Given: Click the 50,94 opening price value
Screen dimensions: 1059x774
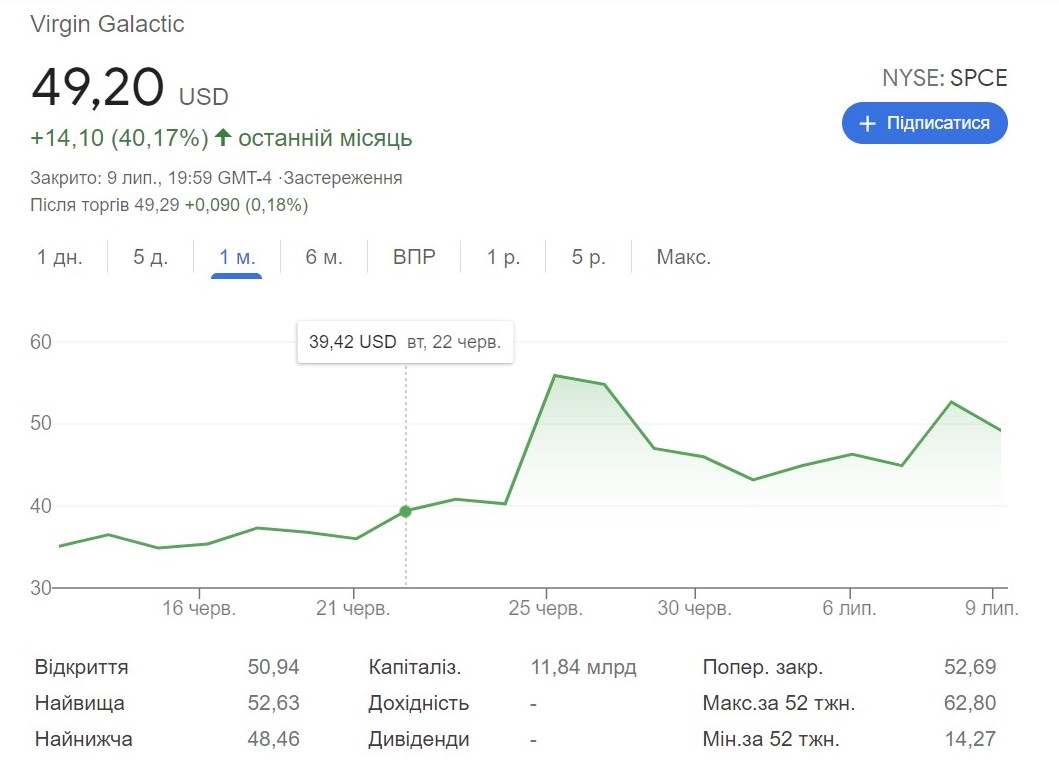Looking at the screenshot, I should (273, 667).
